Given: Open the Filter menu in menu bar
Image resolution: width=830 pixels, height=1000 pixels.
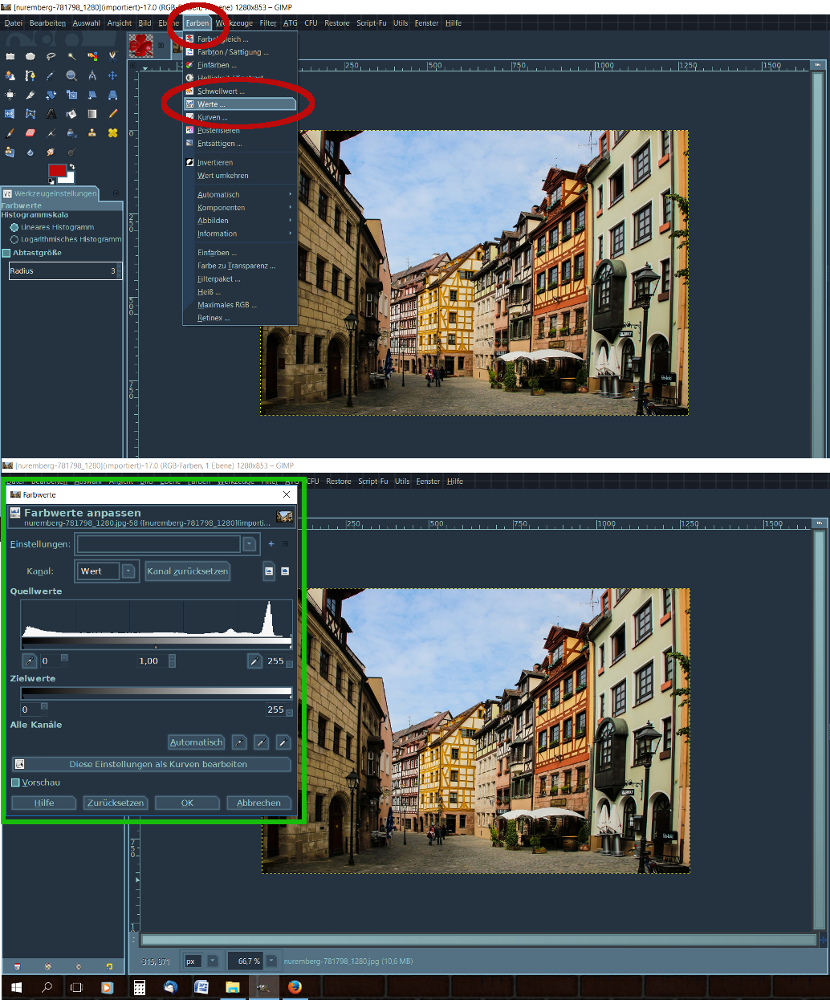Looking at the screenshot, I should (x=268, y=22).
